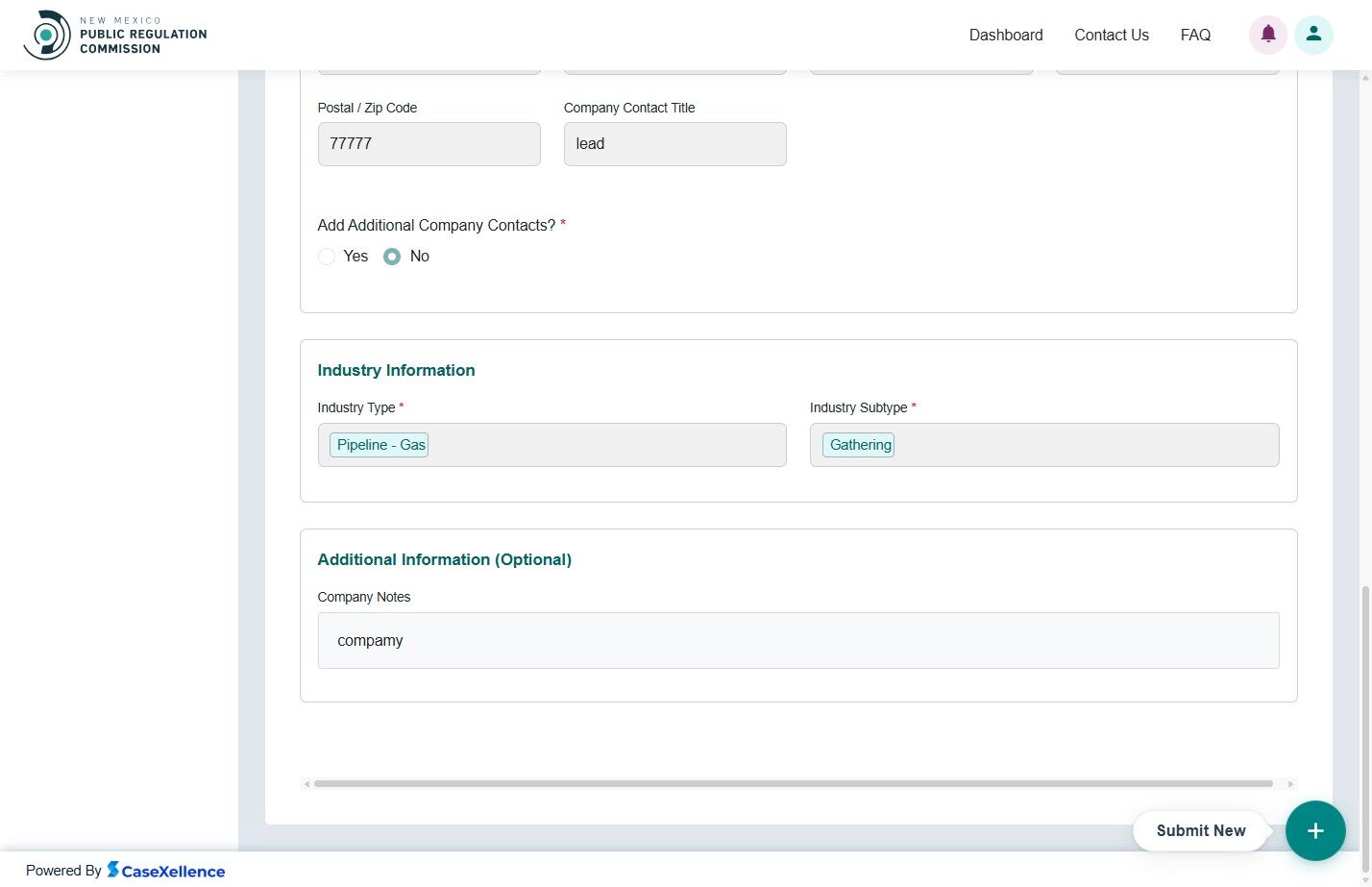This screenshot has height=887, width=1372.
Task: Click the Submit New button
Action: click(x=1201, y=830)
